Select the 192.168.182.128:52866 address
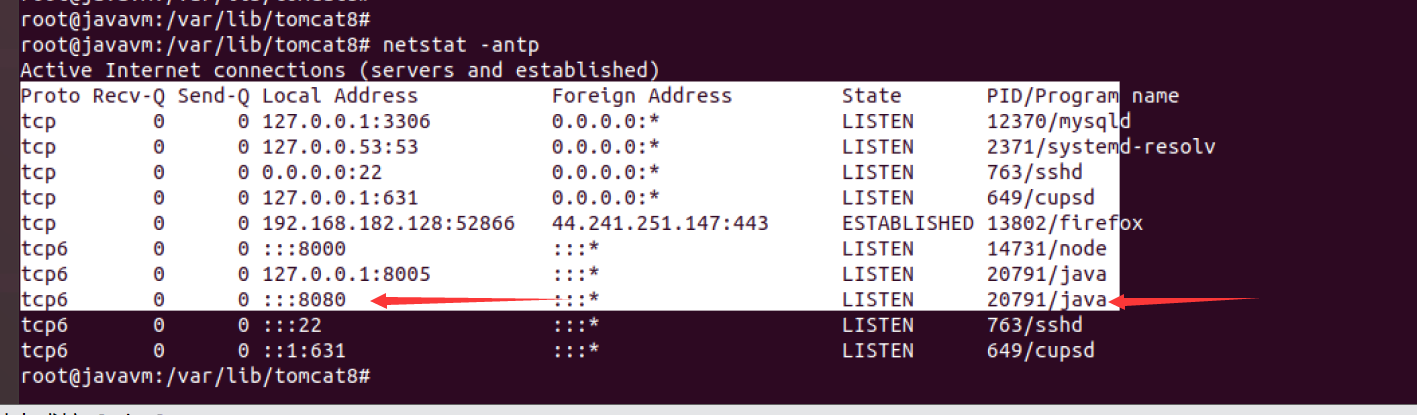The width and height of the screenshot is (1417, 415). point(388,223)
